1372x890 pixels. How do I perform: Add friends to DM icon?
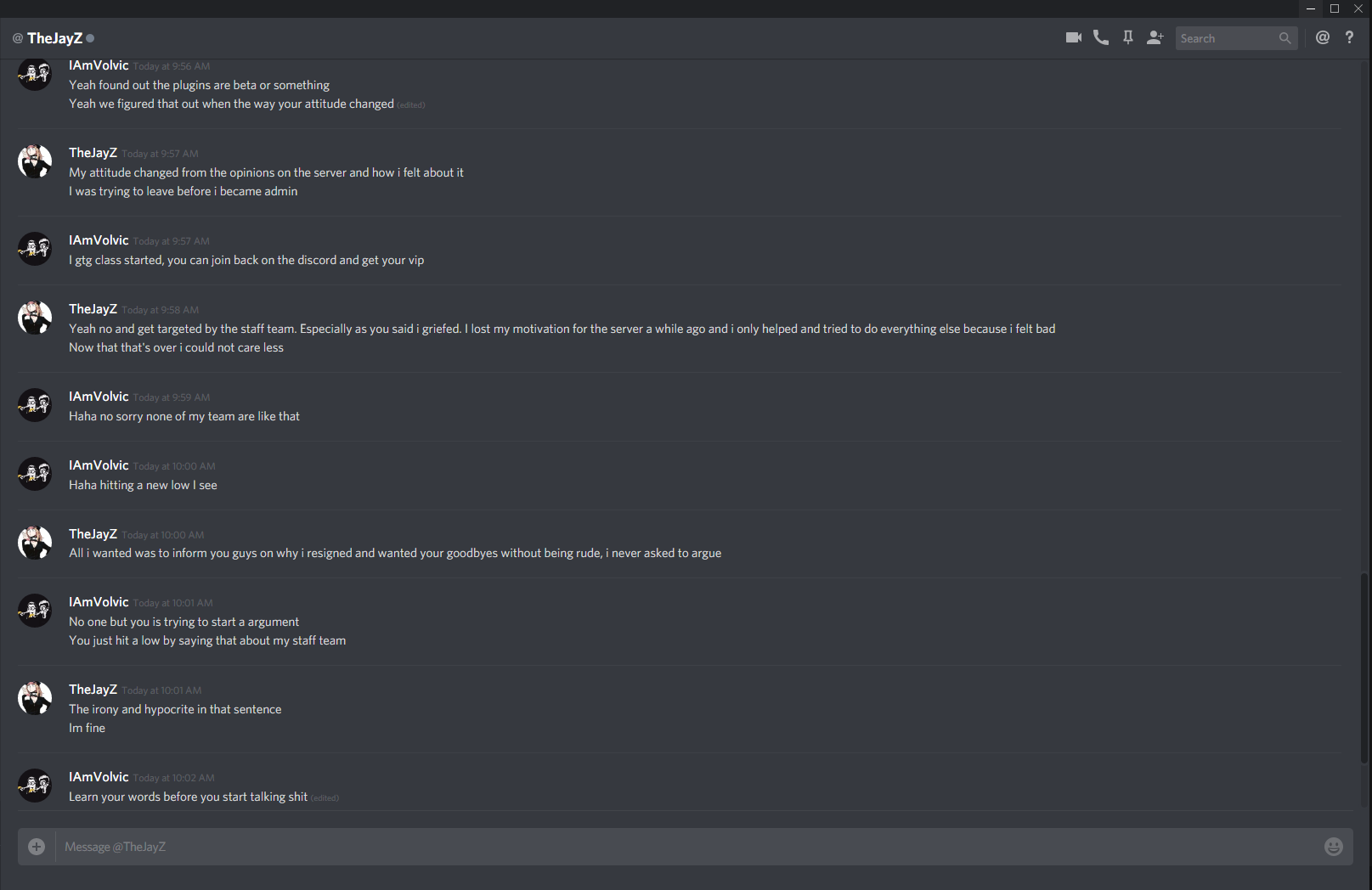coord(1155,37)
